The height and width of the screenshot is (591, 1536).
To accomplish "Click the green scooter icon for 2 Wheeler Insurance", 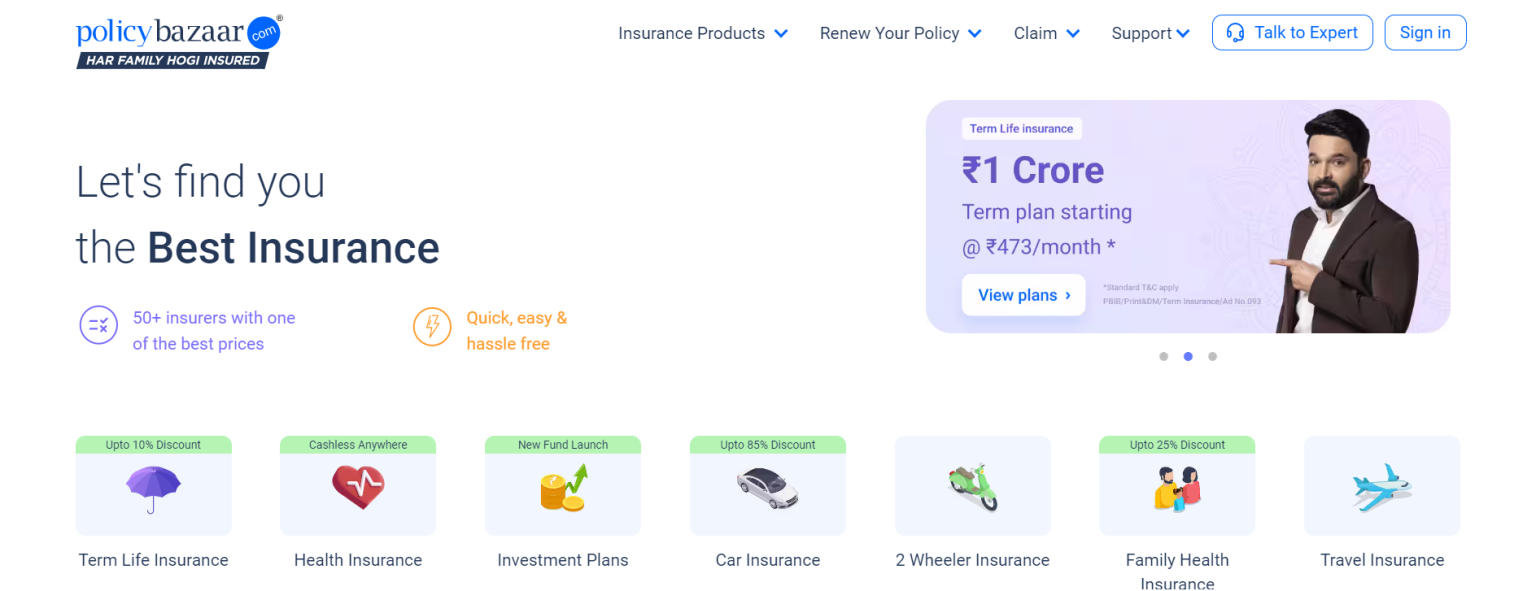I will [x=972, y=485].
